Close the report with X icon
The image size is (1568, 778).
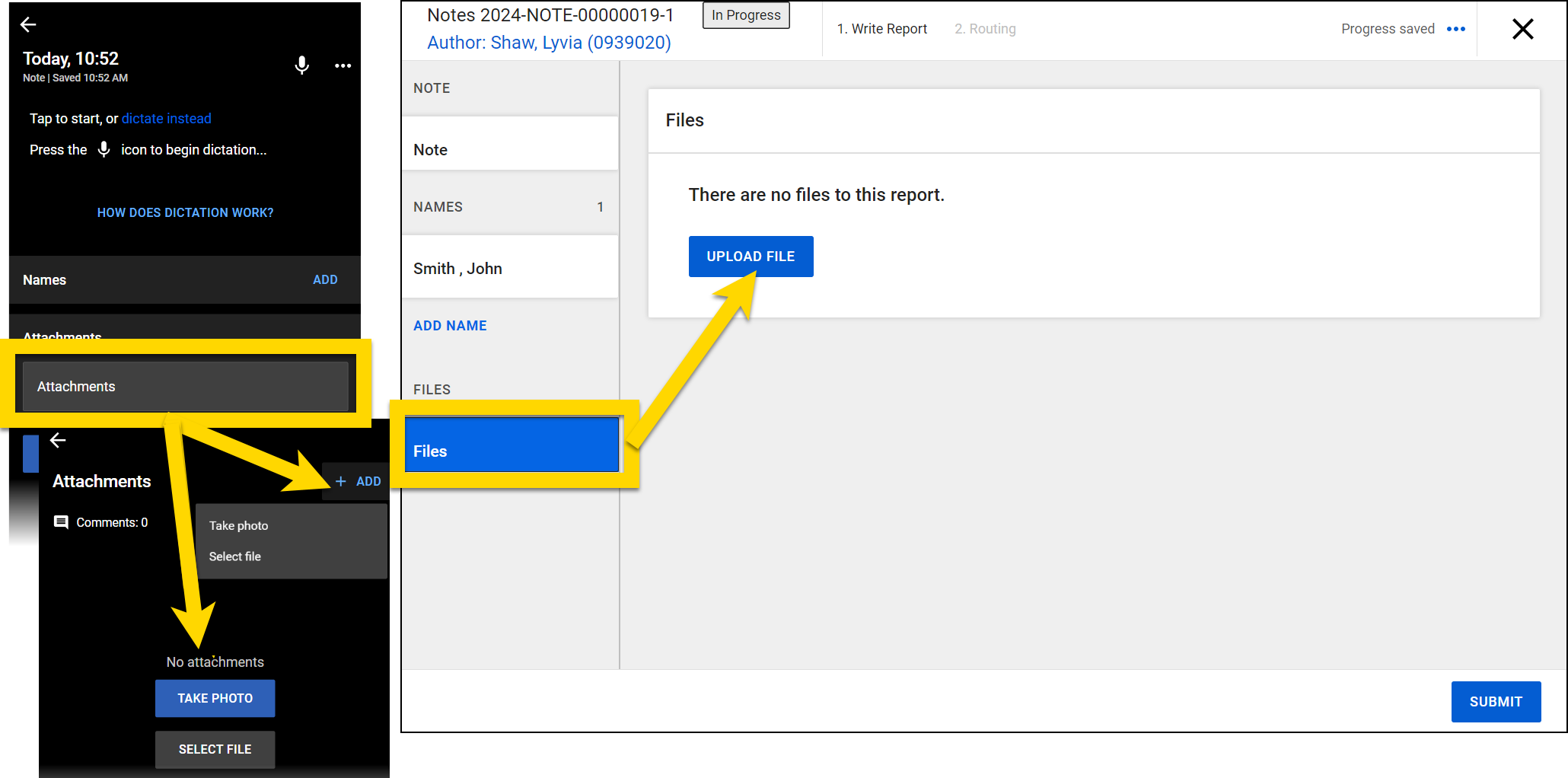pyautogui.click(x=1522, y=29)
